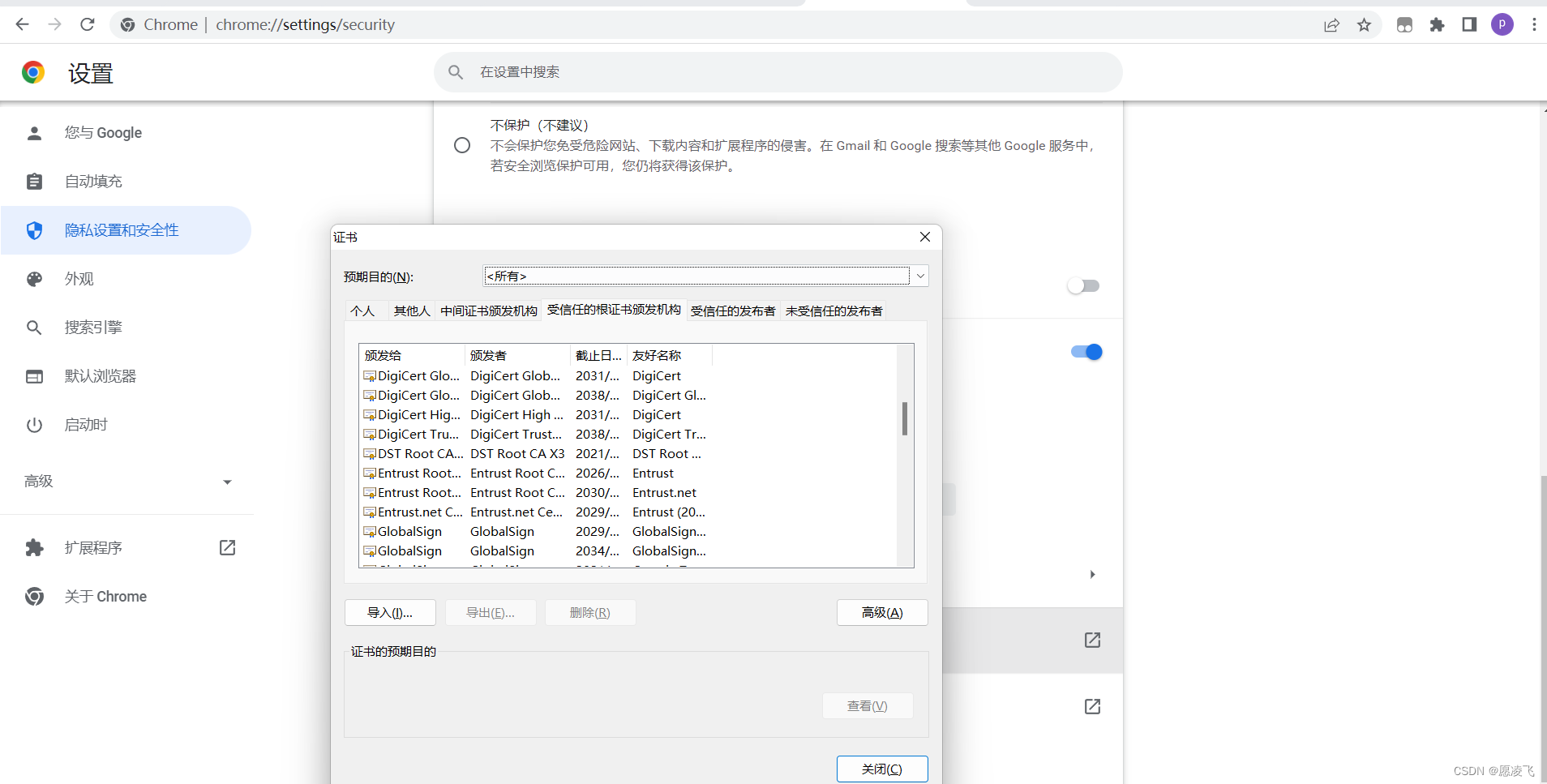Click the share page icon in address bar
Image resolution: width=1547 pixels, height=784 pixels.
tap(1331, 25)
